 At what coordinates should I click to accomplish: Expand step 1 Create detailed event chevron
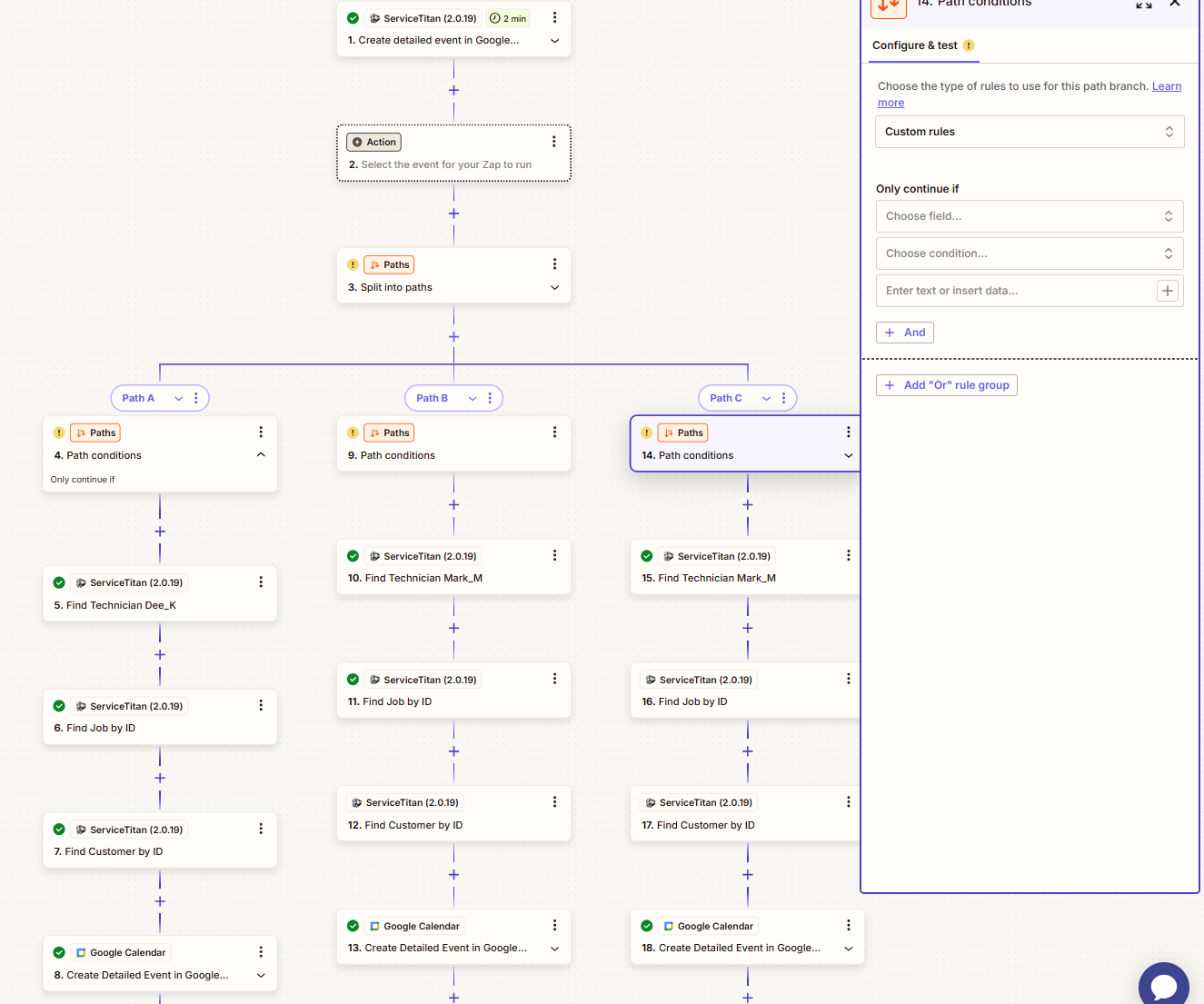pyautogui.click(x=554, y=41)
